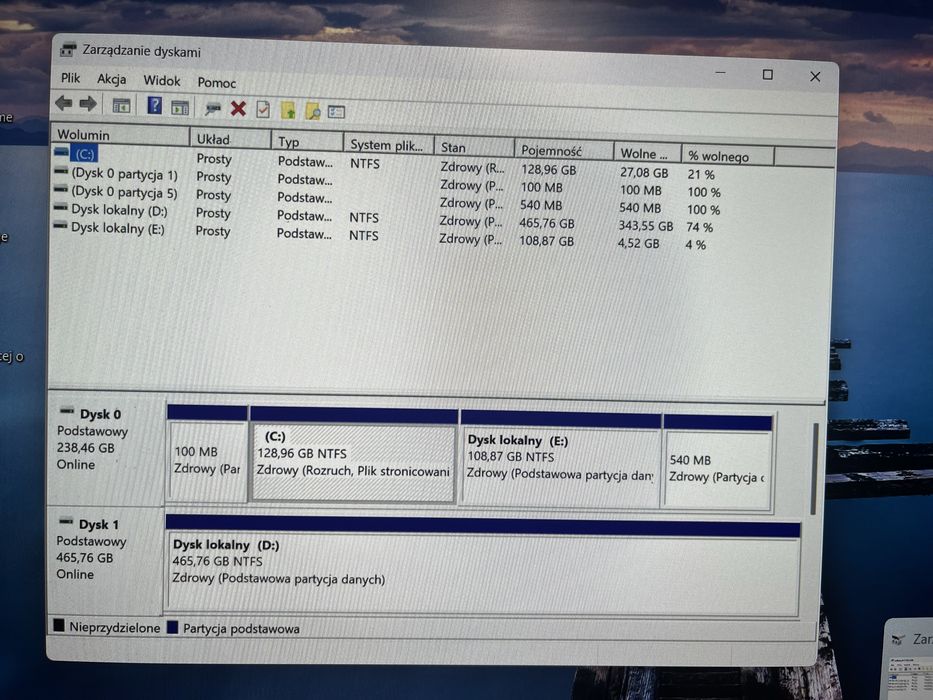Open the Akcja menu
933x700 pixels.
click(111, 79)
